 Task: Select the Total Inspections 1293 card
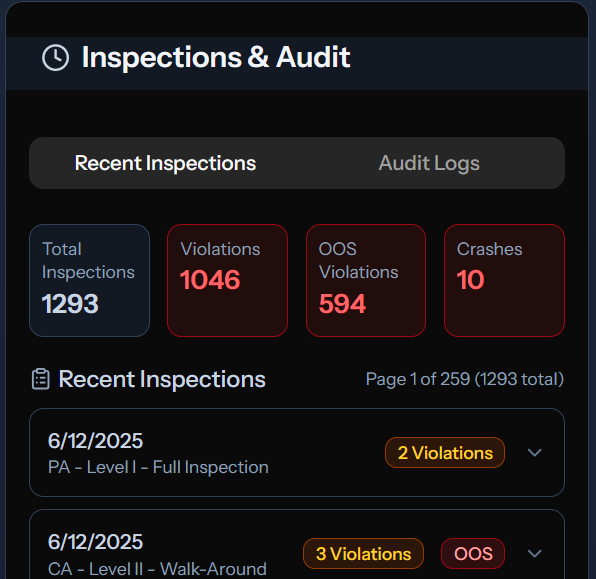point(89,281)
